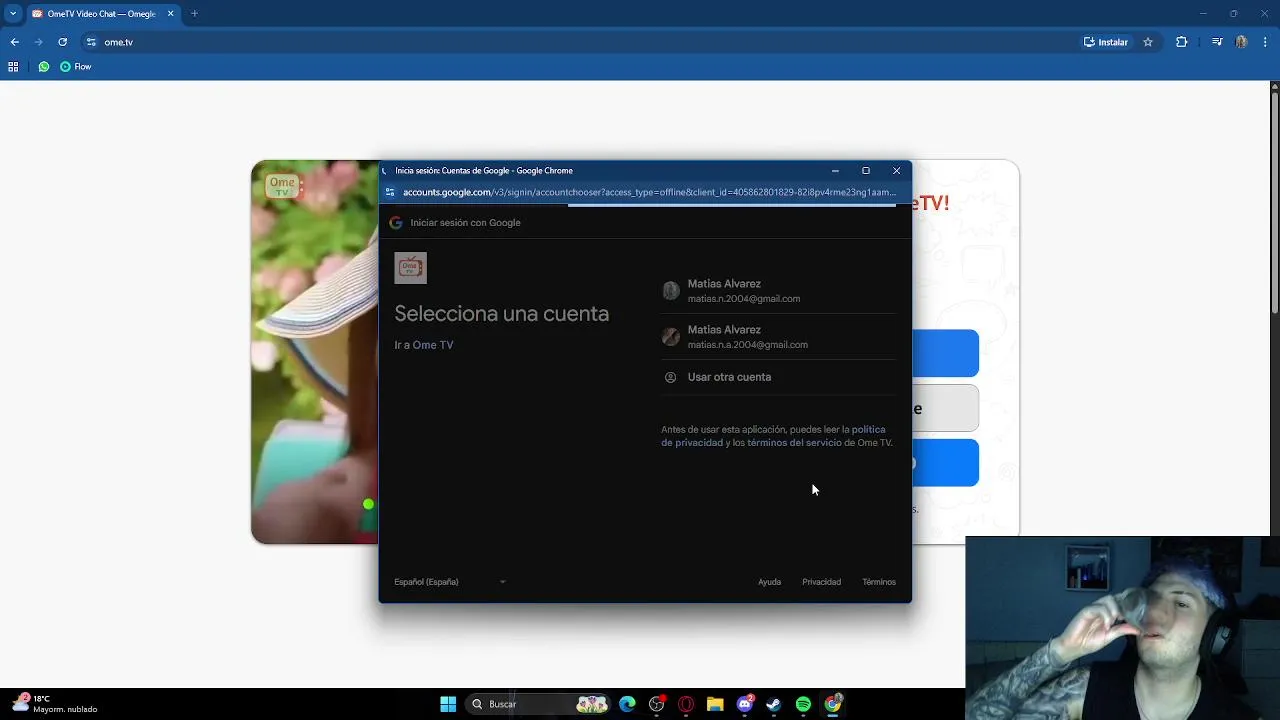The width and height of the screenshot is (1280, 720).
Task: Open the weather widget showing 18°C
Action: coord(55,704)
